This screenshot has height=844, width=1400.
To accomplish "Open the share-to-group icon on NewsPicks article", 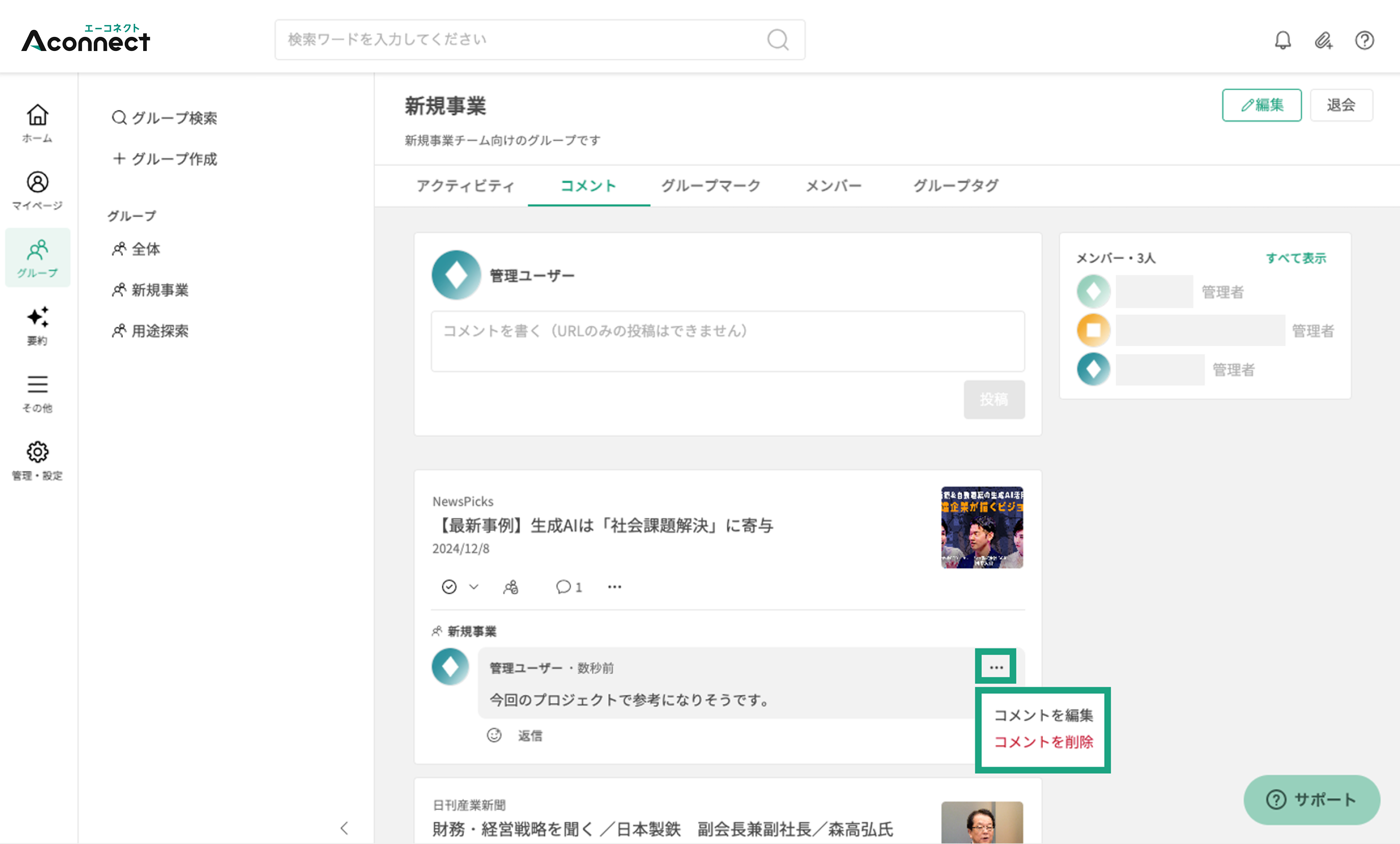I will tap(511, 586).
